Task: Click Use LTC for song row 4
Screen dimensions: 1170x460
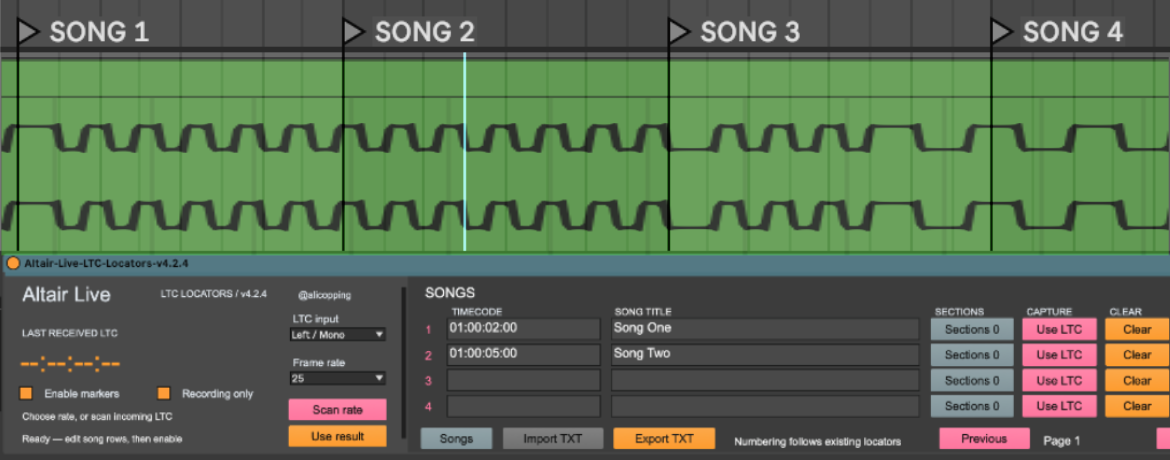Action: click(1059, 406)
